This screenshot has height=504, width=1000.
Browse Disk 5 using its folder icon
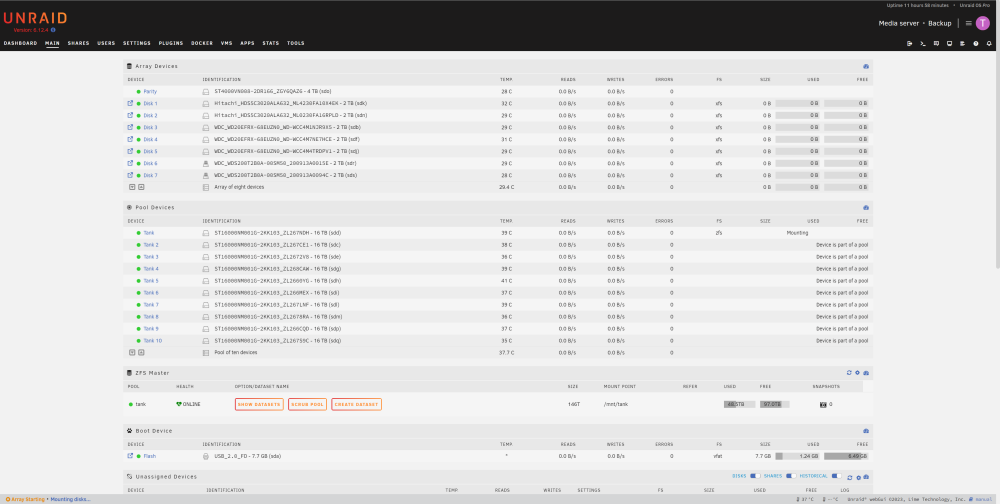click(130, 151)
